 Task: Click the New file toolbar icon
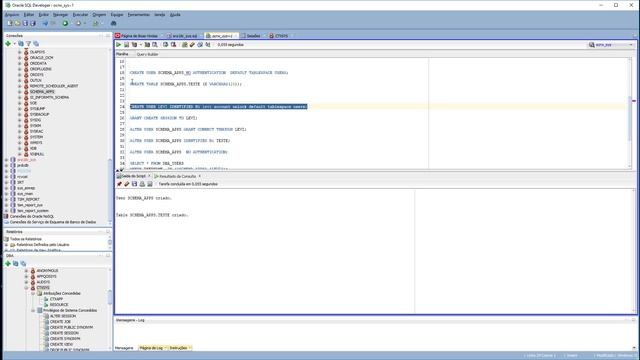(x=10, y=24)
